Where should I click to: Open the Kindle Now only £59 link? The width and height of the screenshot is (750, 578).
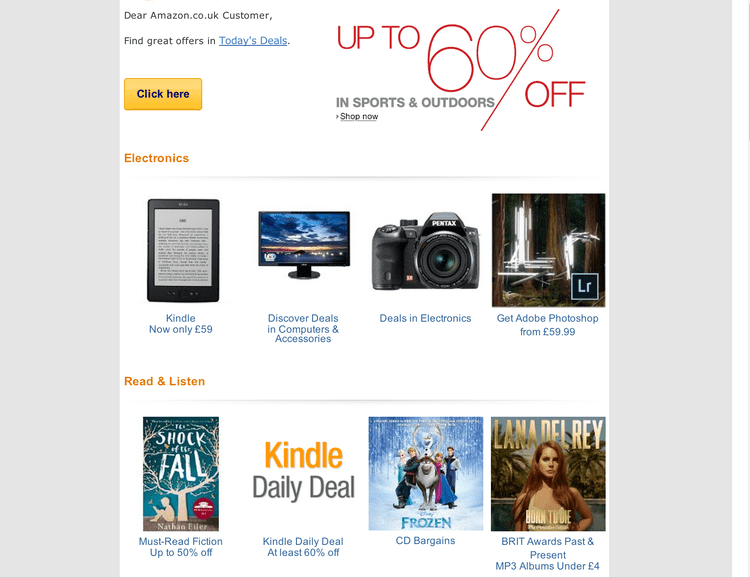(x=181, y=324)
